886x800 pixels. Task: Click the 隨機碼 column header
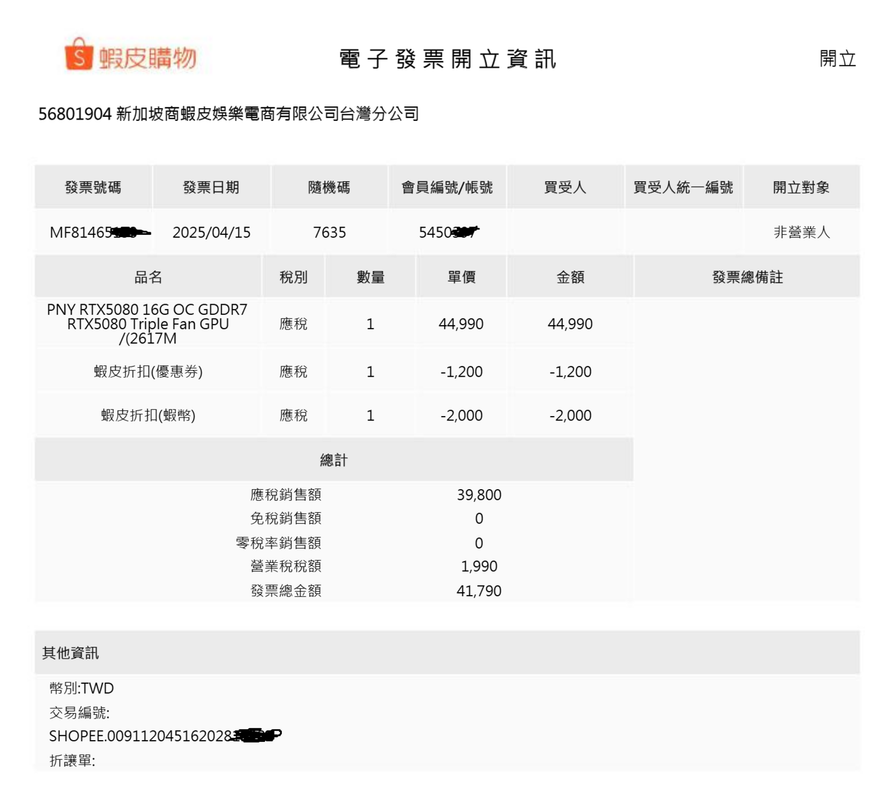329,188
